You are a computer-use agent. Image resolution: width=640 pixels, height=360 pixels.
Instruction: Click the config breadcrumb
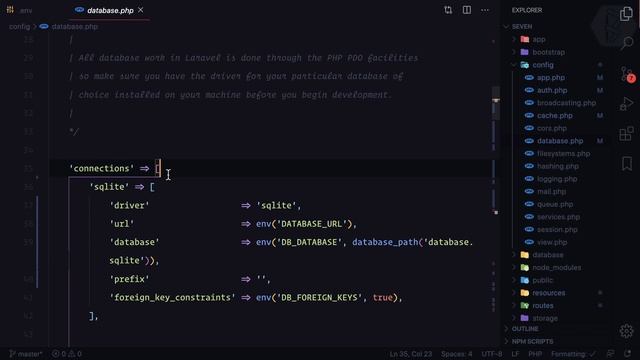point(20,27)
